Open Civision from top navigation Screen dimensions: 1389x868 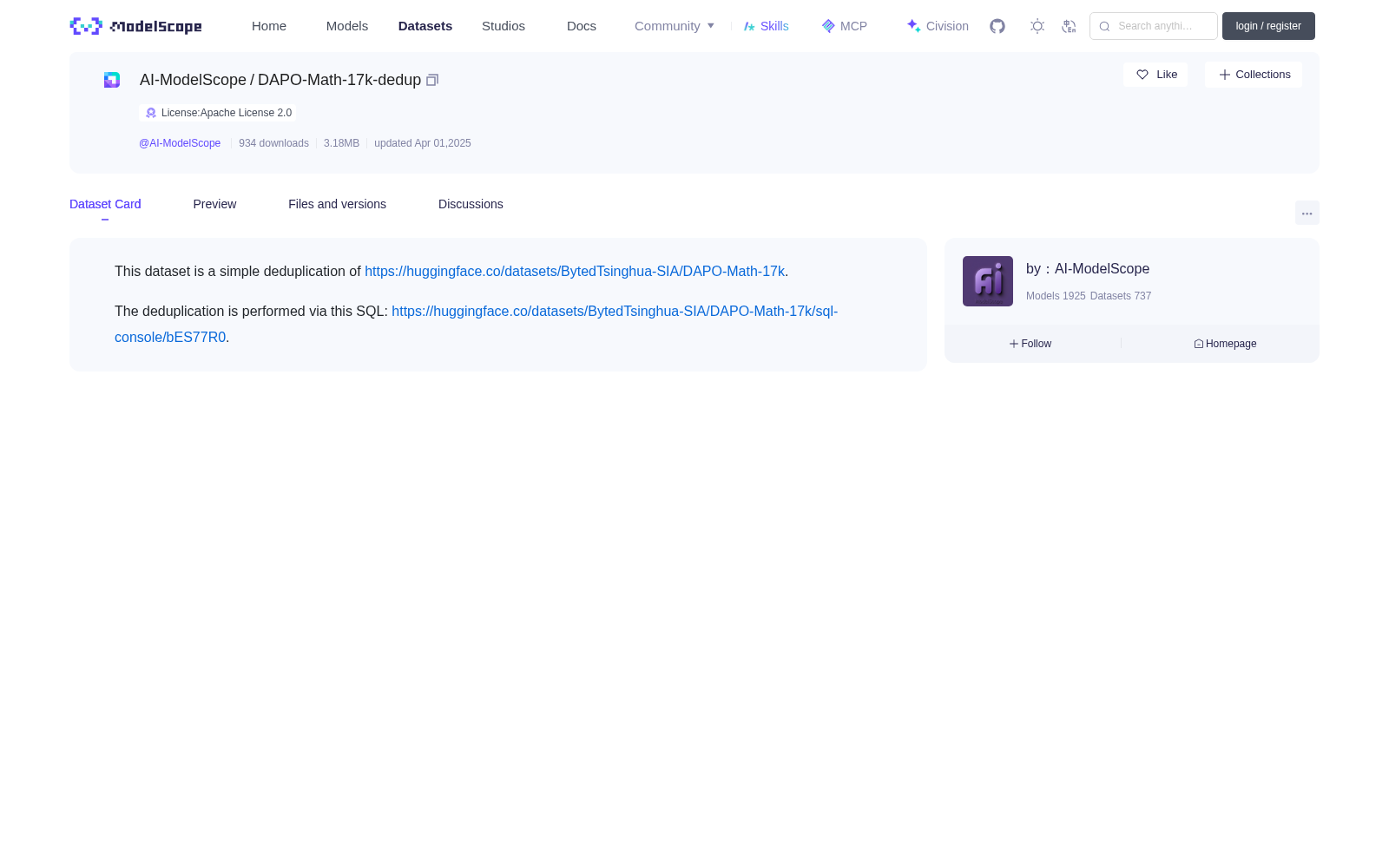click(938, 26)
